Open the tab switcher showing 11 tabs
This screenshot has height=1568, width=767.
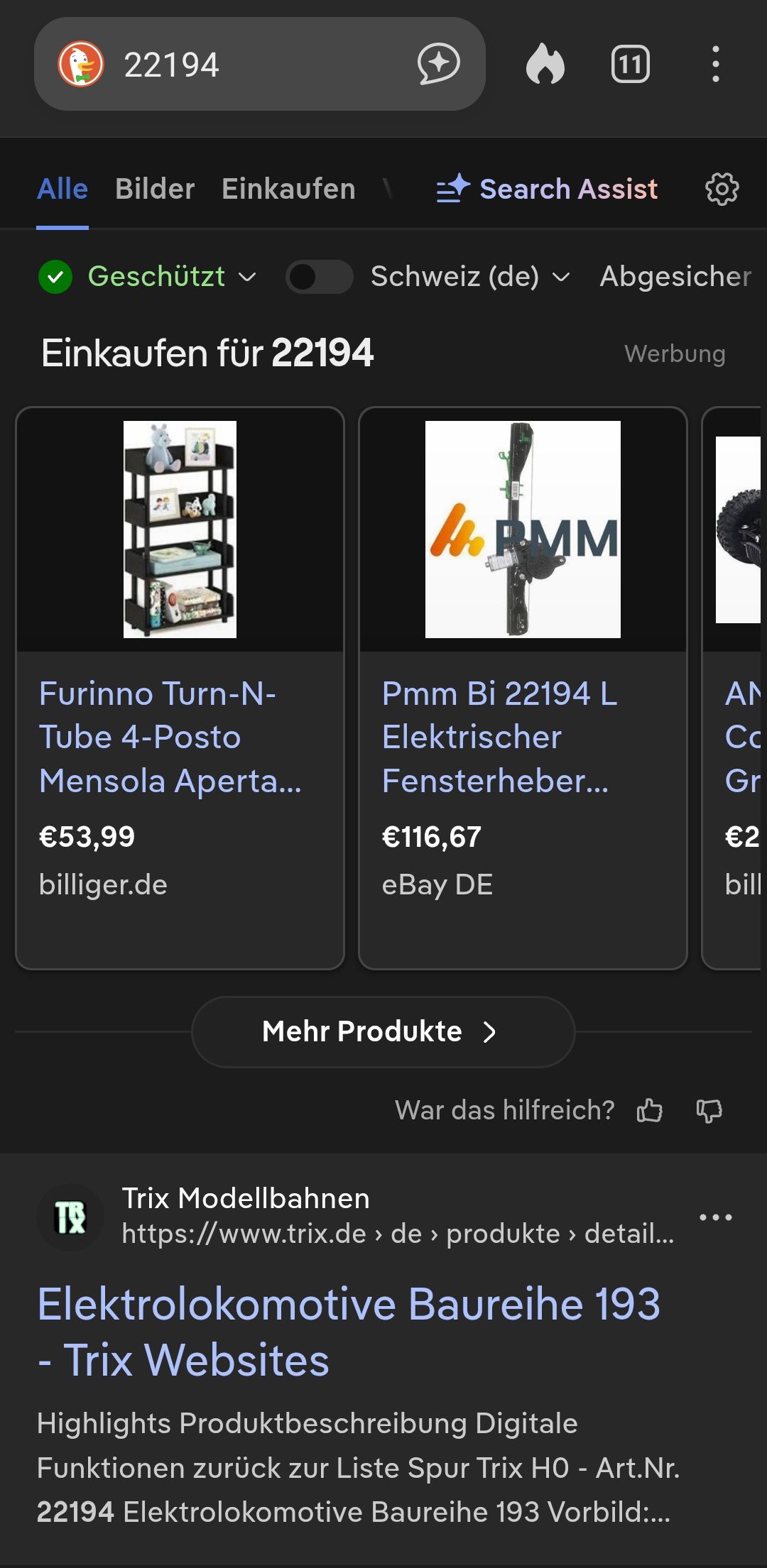[x=630, y=65]
